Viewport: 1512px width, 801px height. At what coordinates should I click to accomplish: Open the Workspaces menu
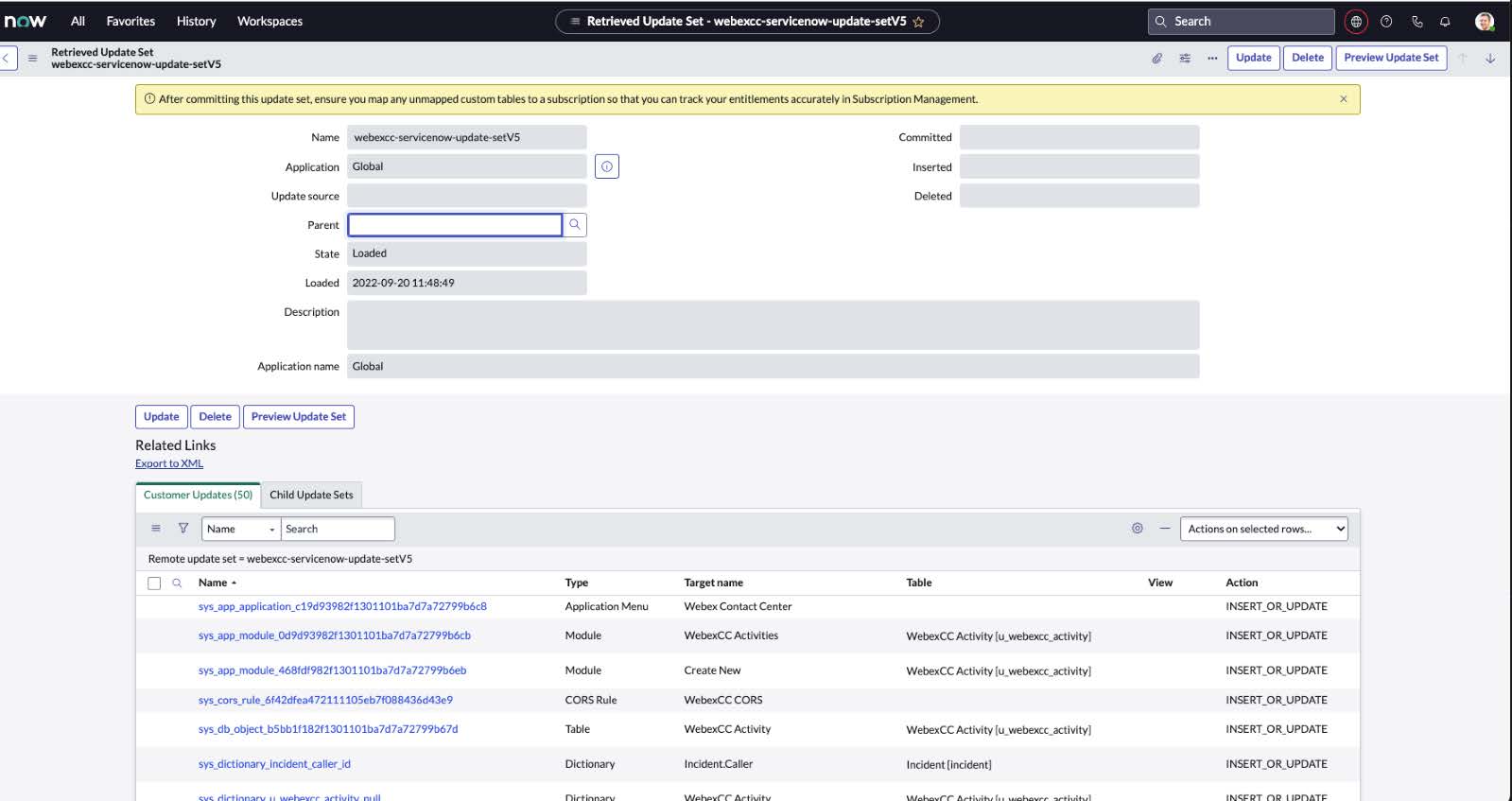pos(269,21)
